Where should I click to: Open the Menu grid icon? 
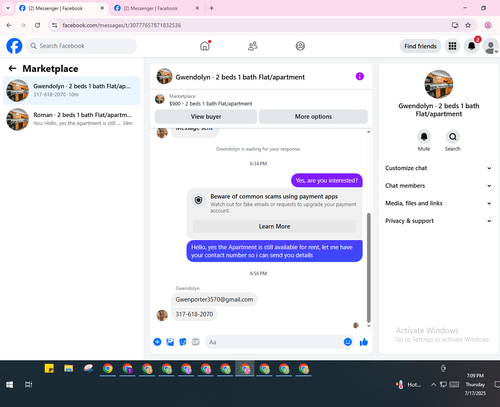(x=452, y=46)
